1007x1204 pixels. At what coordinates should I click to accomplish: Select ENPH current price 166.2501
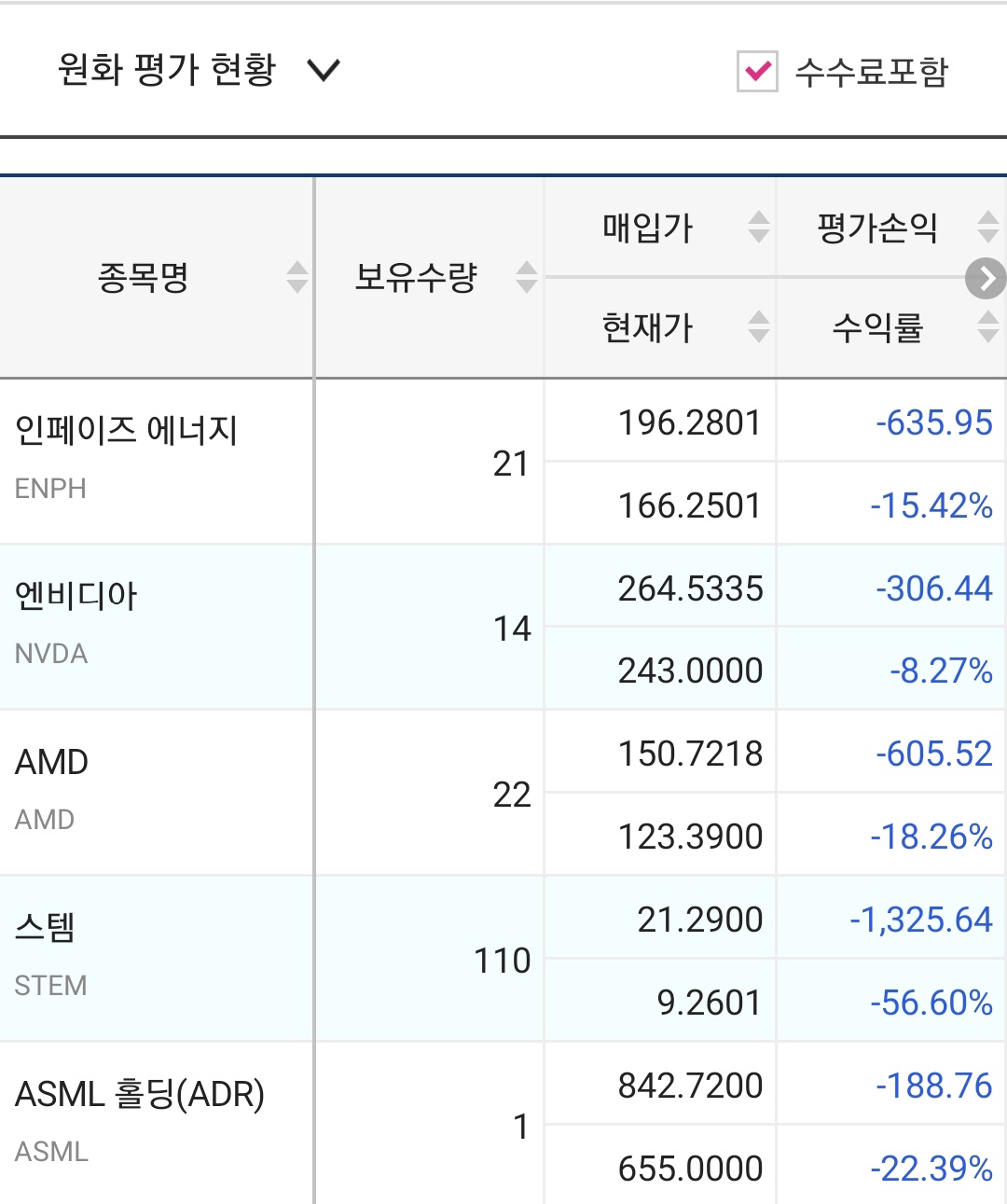tap(690, 505)
